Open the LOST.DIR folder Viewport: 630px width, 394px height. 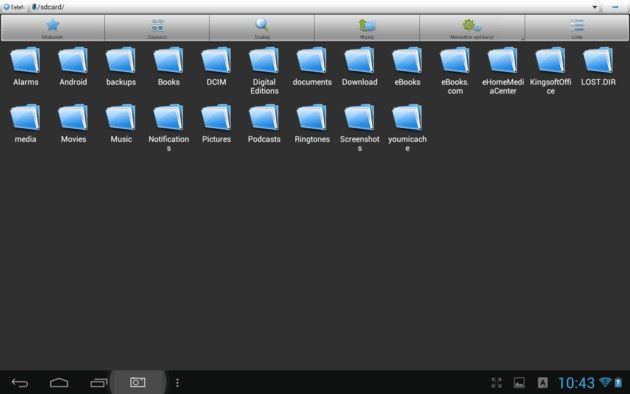coord(598,67)
